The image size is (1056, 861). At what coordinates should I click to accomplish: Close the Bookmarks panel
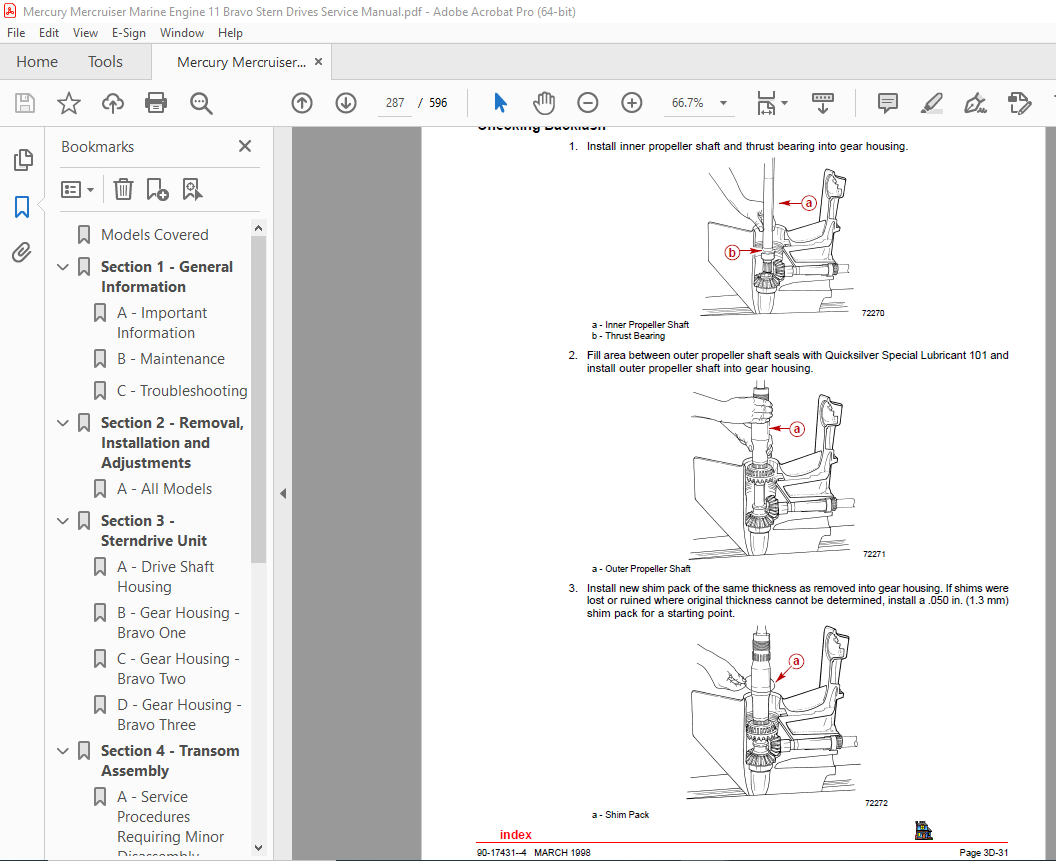pyautogui.click(x=245, y=146)
